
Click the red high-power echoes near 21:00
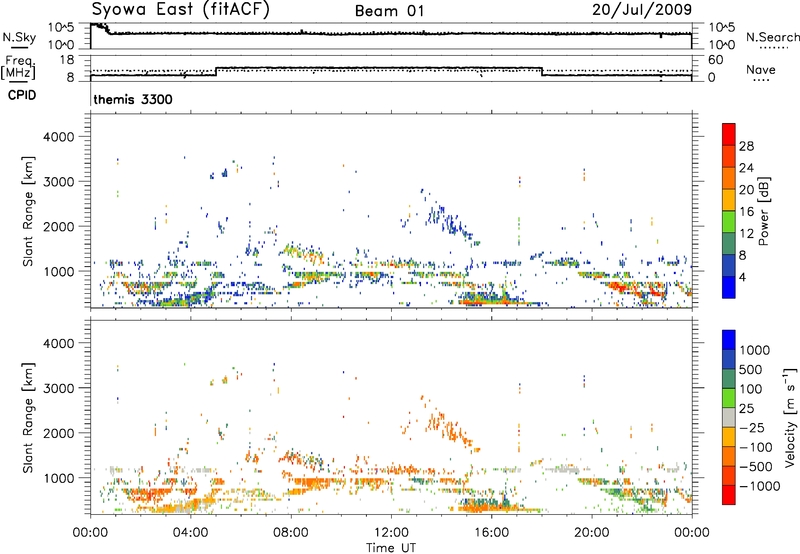(x=618, y=287)
